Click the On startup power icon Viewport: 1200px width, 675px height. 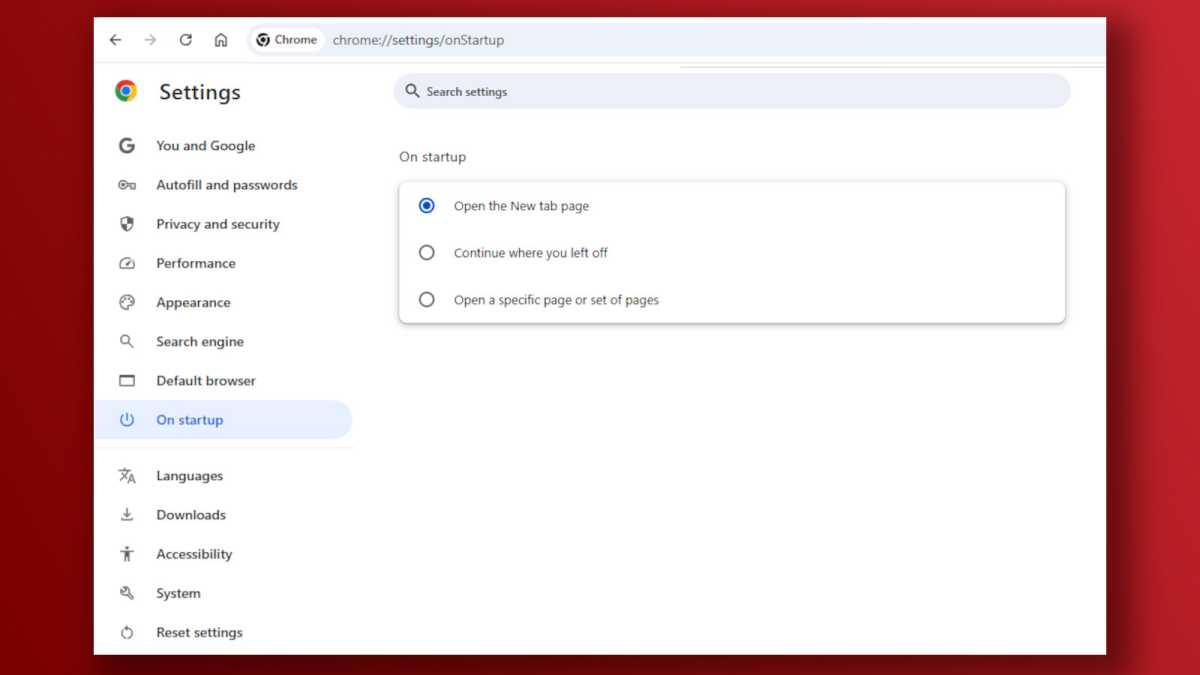click(127, 420)
